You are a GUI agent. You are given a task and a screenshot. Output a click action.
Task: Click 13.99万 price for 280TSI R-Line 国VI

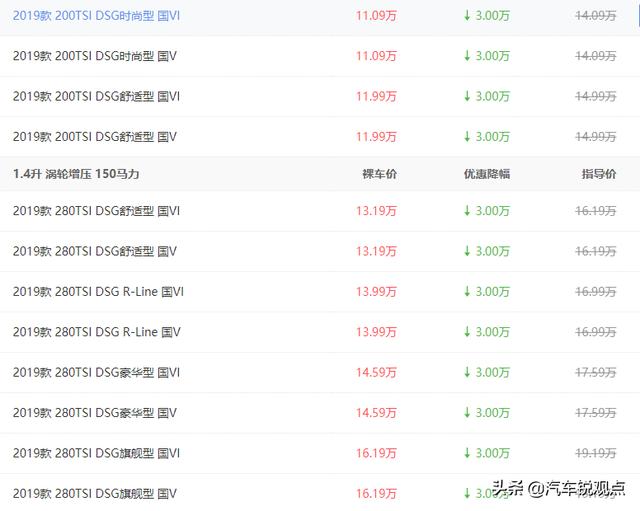[376, 291]
